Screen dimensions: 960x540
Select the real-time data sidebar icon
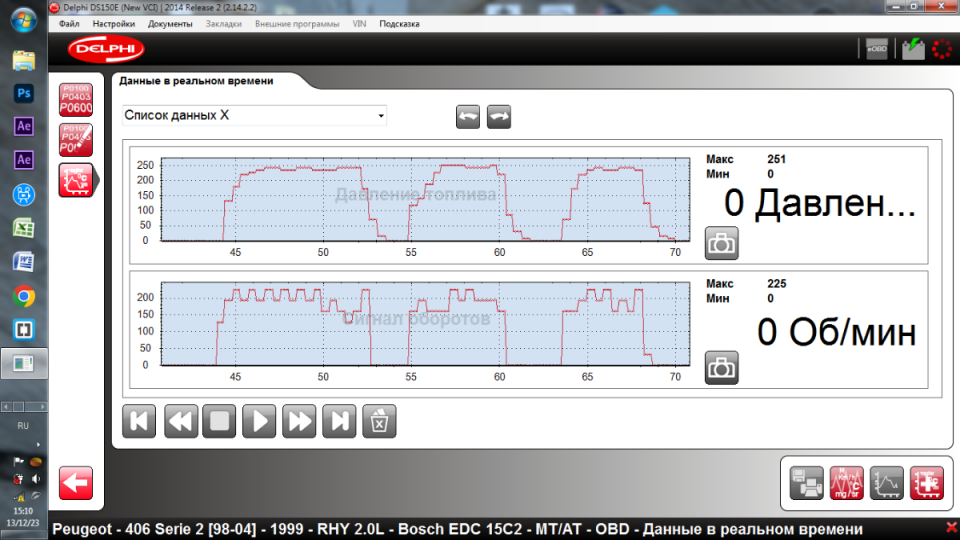coord(76,180)
